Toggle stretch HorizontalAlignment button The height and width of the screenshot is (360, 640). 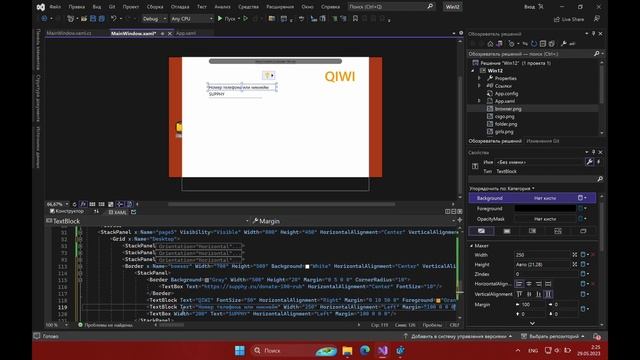click(x=549, y=284)
